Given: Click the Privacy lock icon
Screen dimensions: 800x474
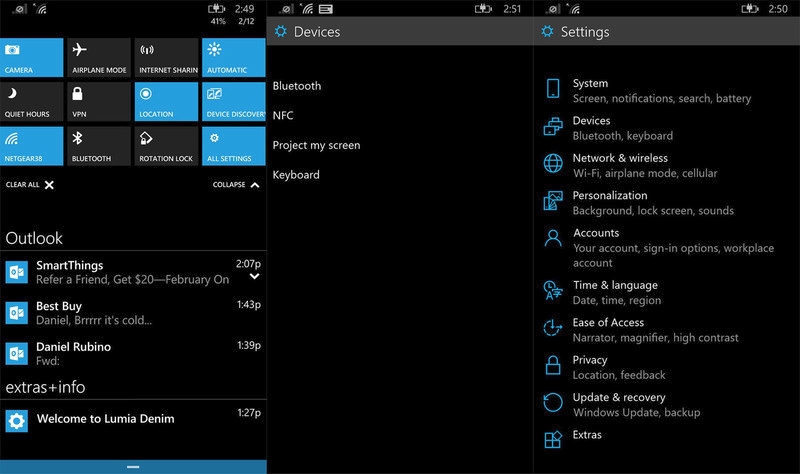Looking at the screenshot, I should tap(553, 365).
